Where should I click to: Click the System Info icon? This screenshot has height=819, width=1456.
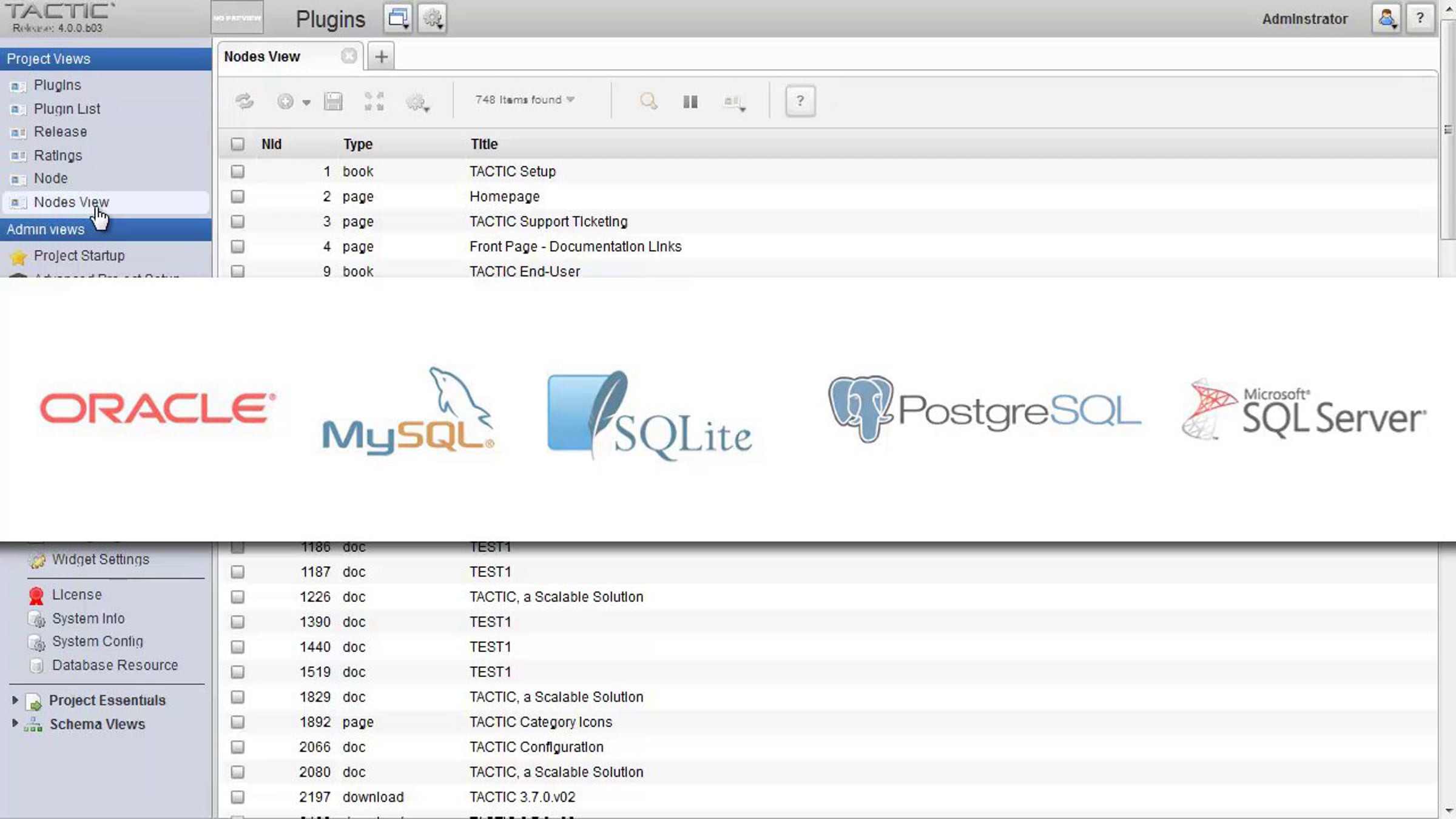click(x=37, y=619)
